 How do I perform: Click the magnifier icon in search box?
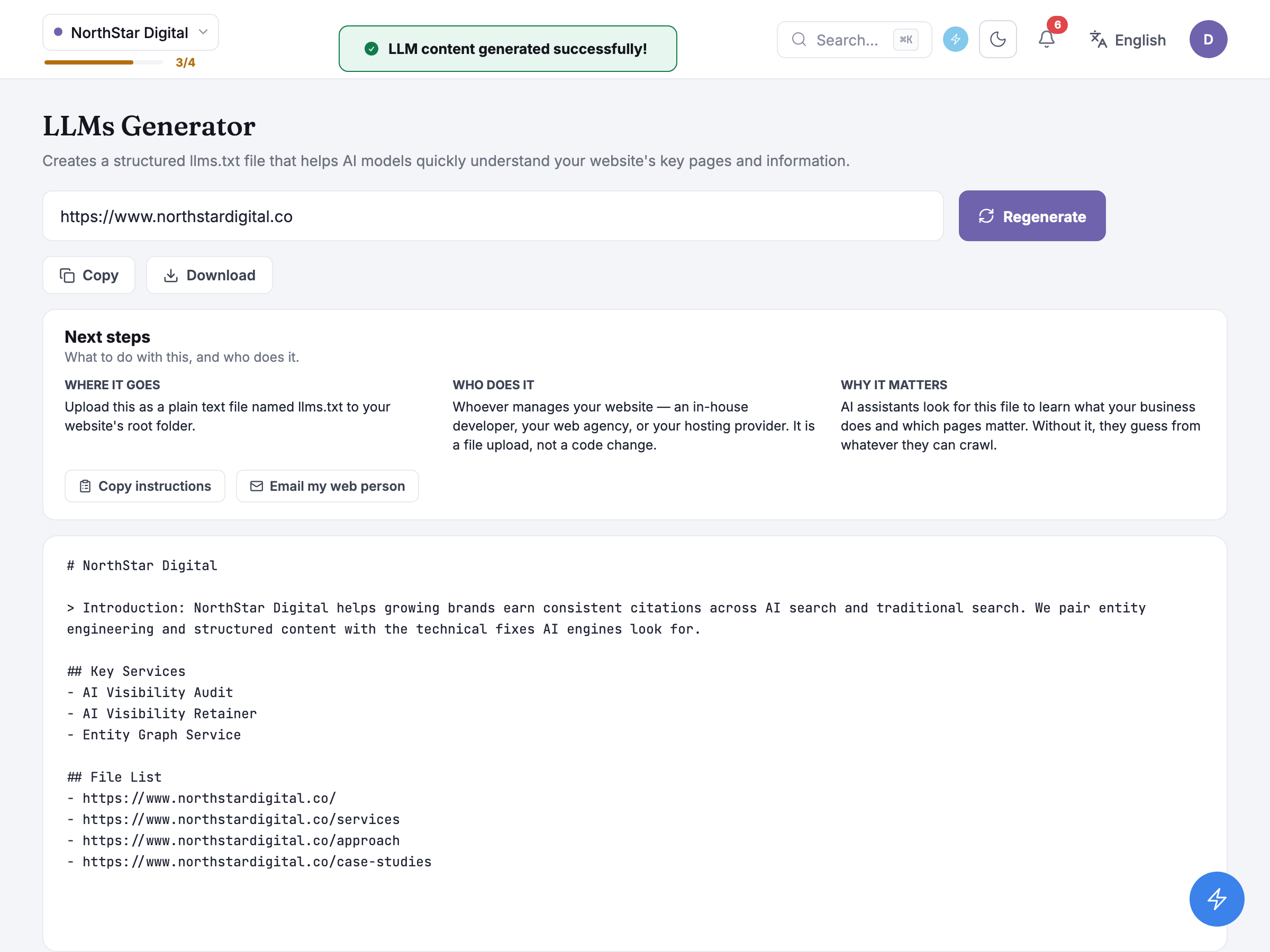[799, 40]
